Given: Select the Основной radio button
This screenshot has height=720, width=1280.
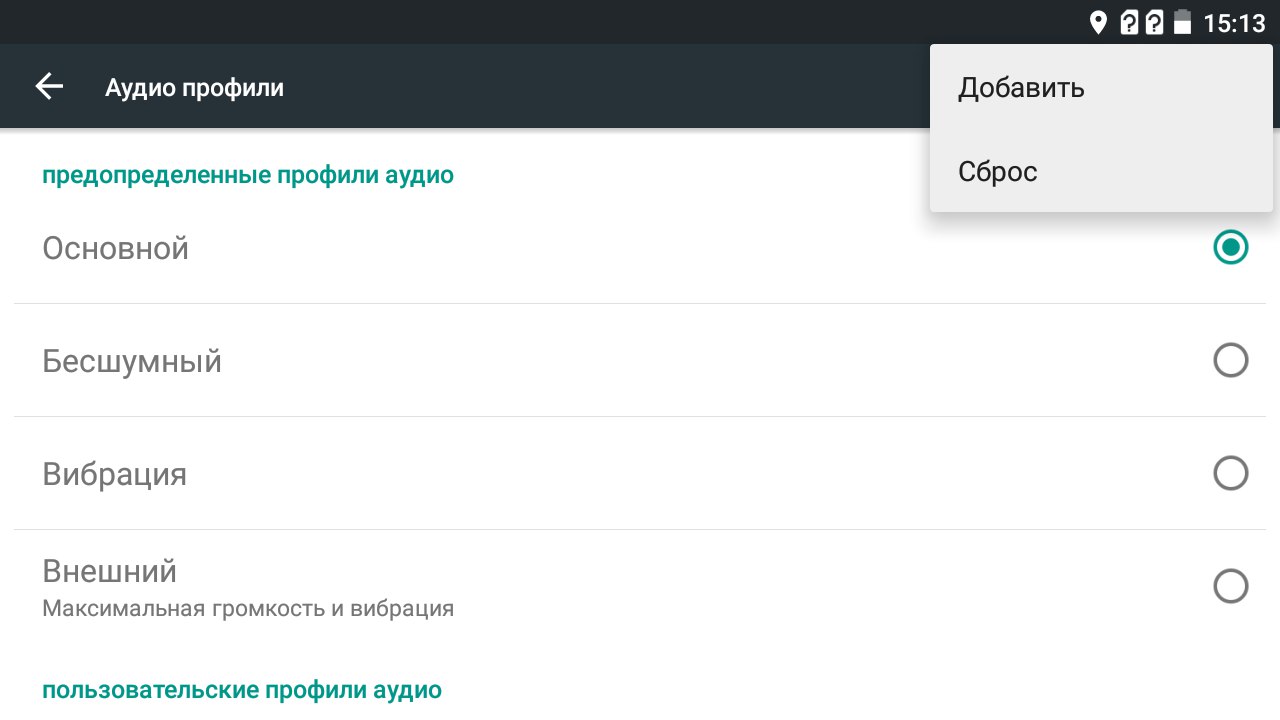Looking at the screenshot, I should coord(1230,247).
